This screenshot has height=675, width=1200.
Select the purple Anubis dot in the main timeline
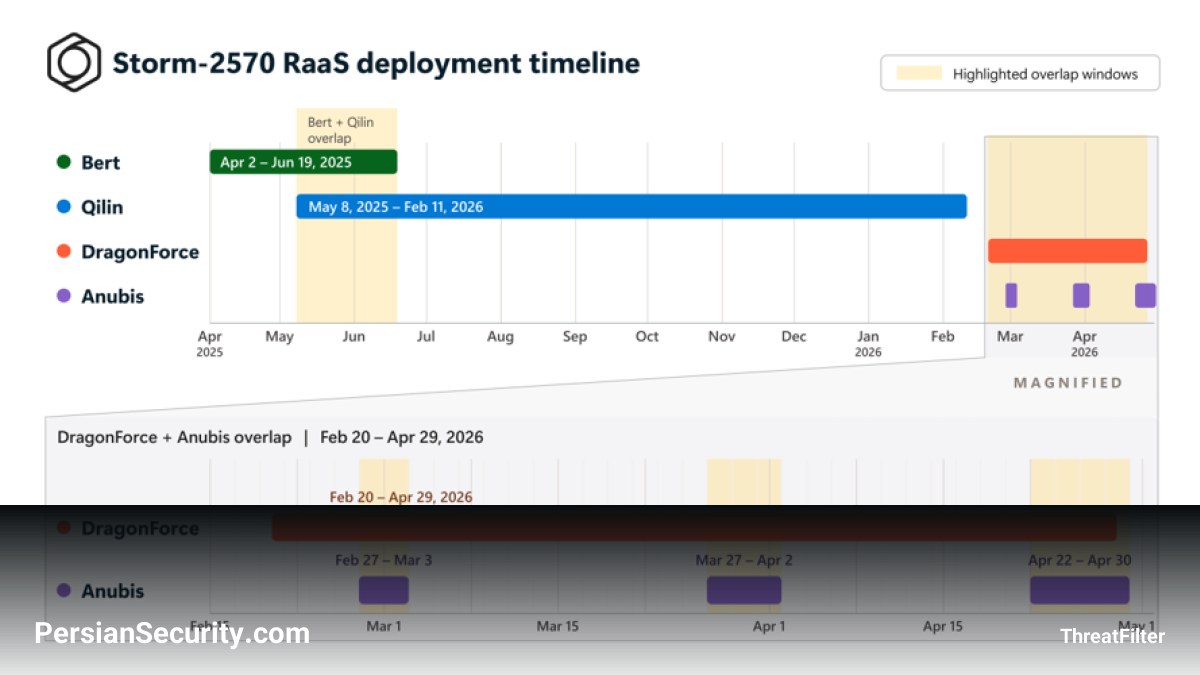[x=64, y=296]
